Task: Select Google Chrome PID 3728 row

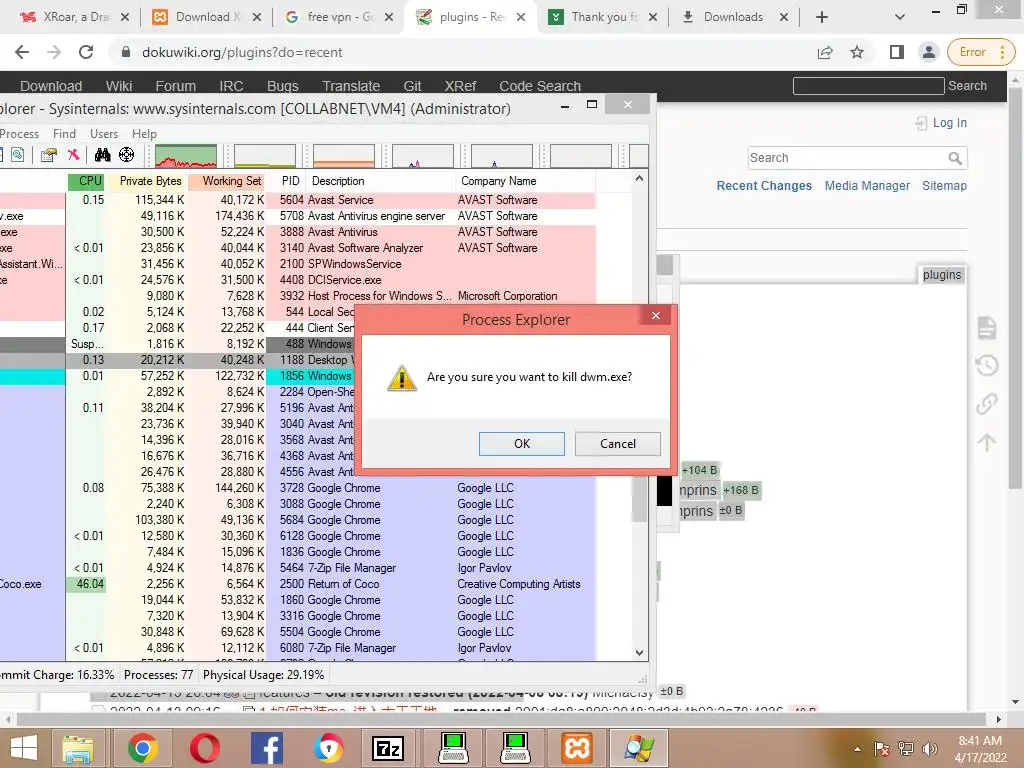Action: coord(298,488)
